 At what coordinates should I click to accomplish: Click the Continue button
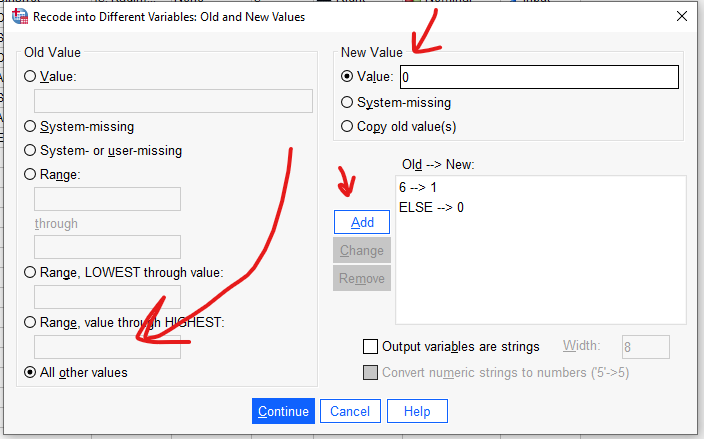pos(284,411)
